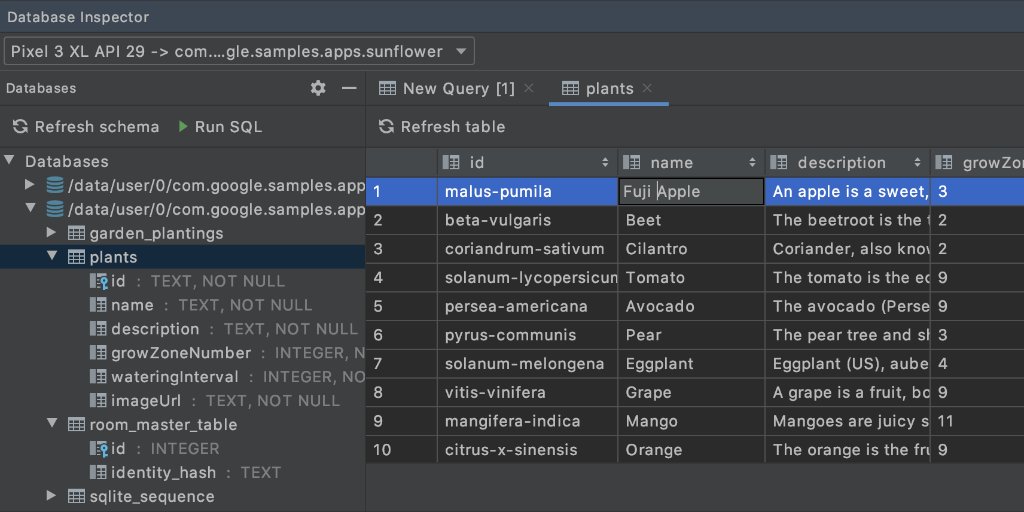Open the Databases panel settings gear
The width and height of the screenshot is (1024, 512).
(318, 88)
